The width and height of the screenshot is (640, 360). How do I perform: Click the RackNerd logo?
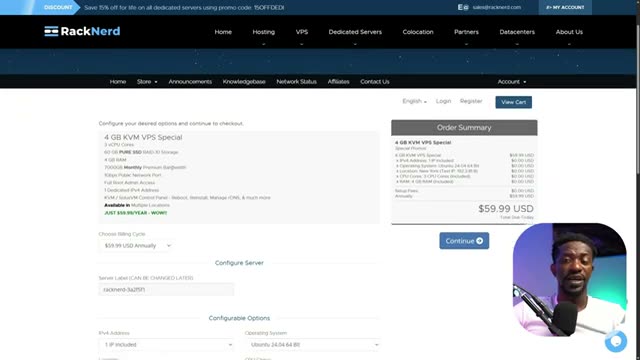pos(82,31)
